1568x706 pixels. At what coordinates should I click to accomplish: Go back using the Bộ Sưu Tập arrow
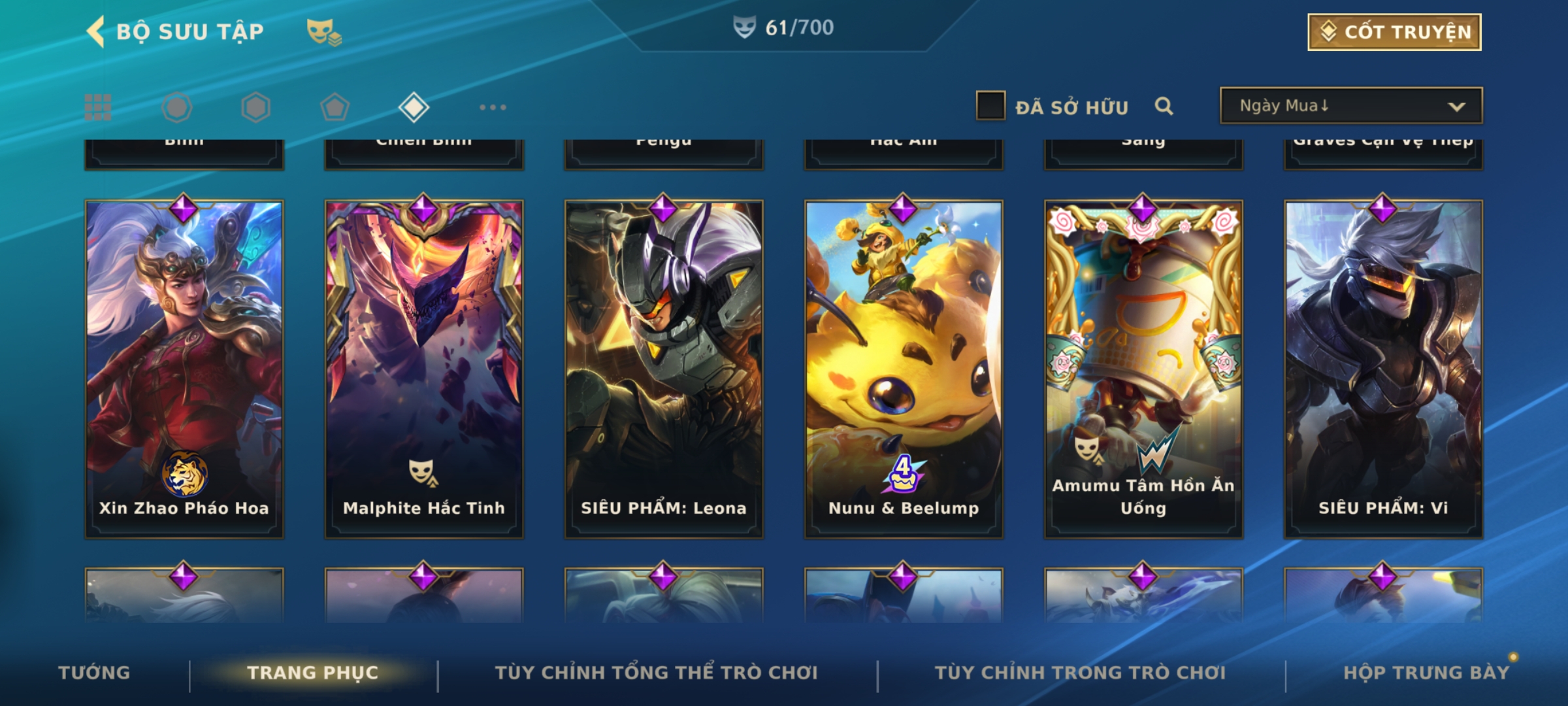[95, 32]
